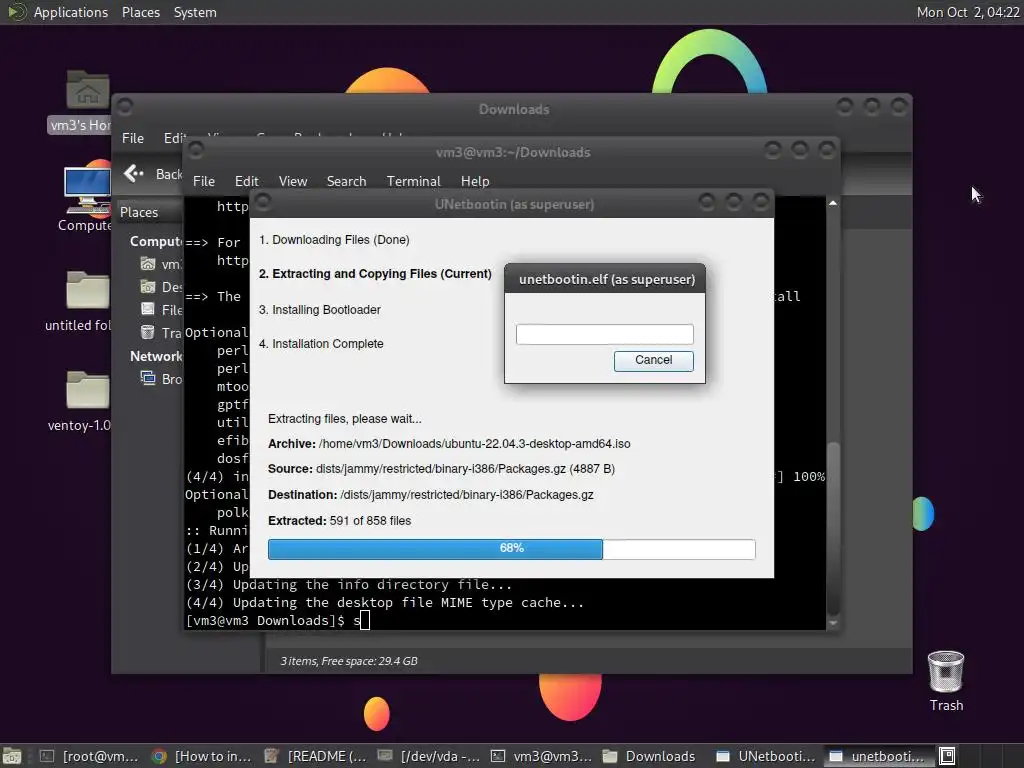The height and width of the screenshot is (768, 1024).
Task: Switch to [root@vm... taskbar window
Action: pos(89,756)
